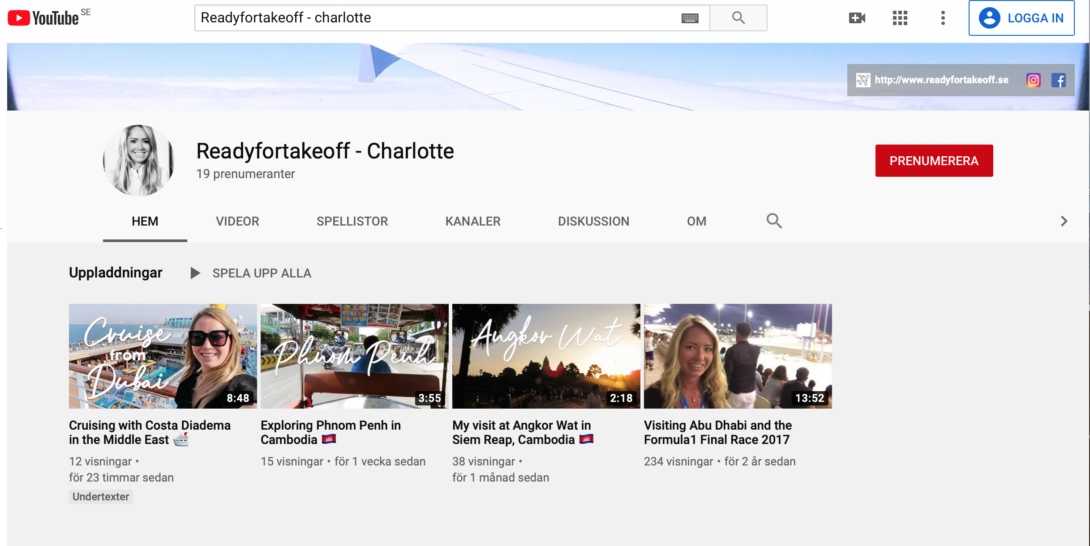Click the 19 prenumeranter text
Viewport: 1090px width, 546px height.
[x=245, y=174]
